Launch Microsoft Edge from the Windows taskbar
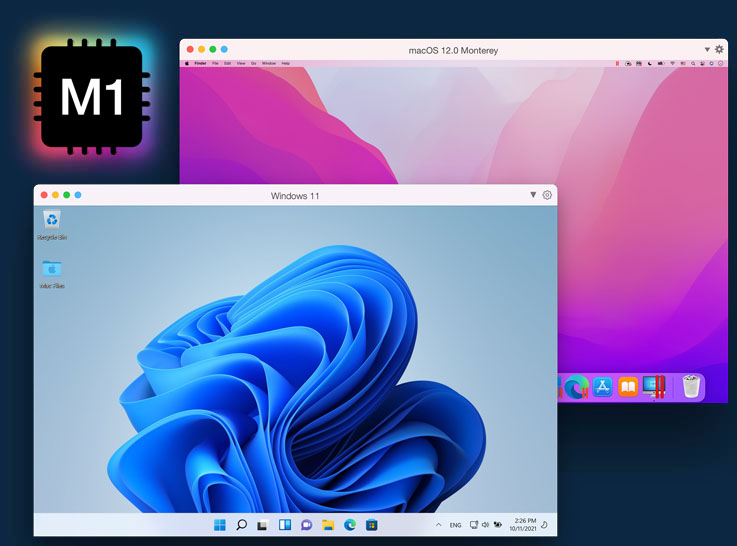The image size is (737, 546). pos(350,525)
